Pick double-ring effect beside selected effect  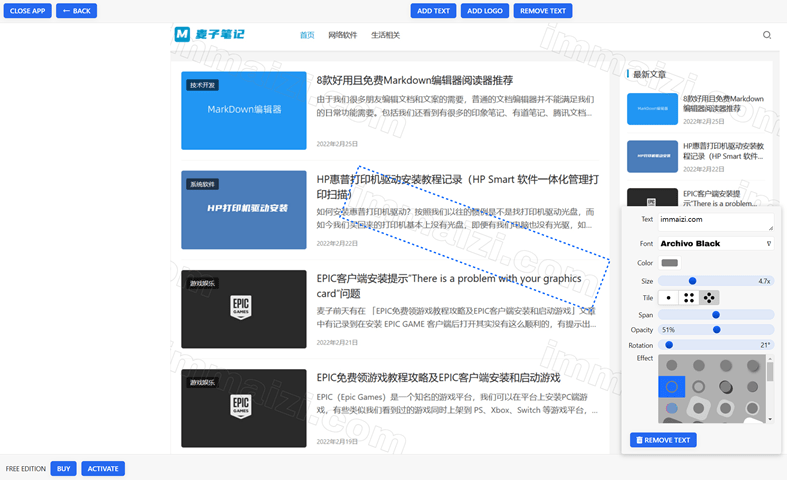pyautogui.click(x=698, y=387)
